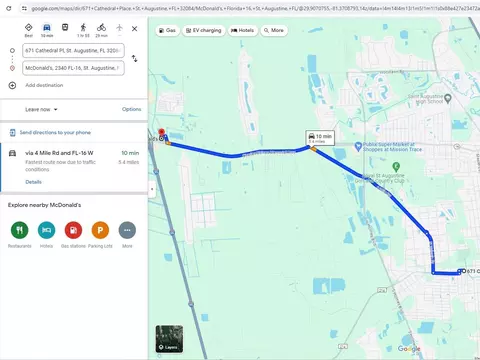Click the send-to-phone icon

pyautogui.click(x=12, y=133)
